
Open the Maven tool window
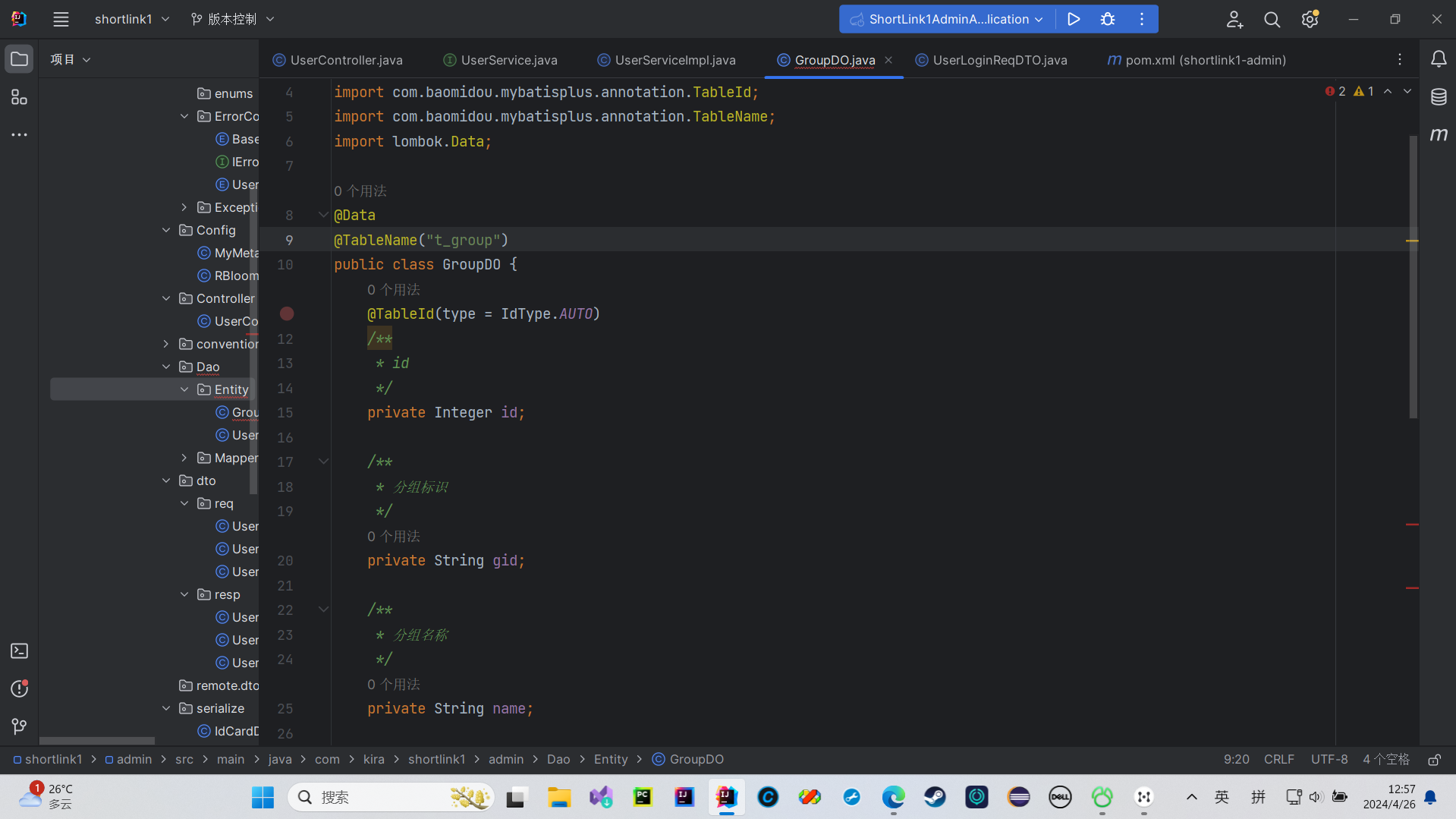click(x=1438, y=134)
